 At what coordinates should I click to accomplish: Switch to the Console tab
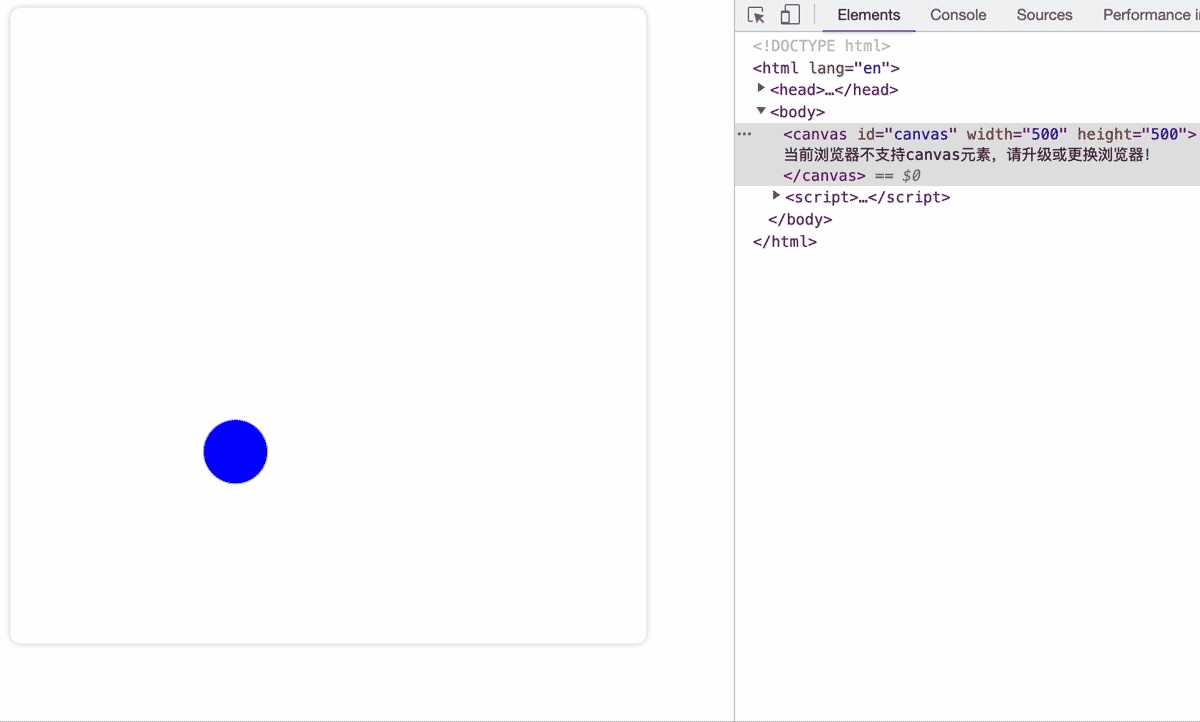[957, 15]
